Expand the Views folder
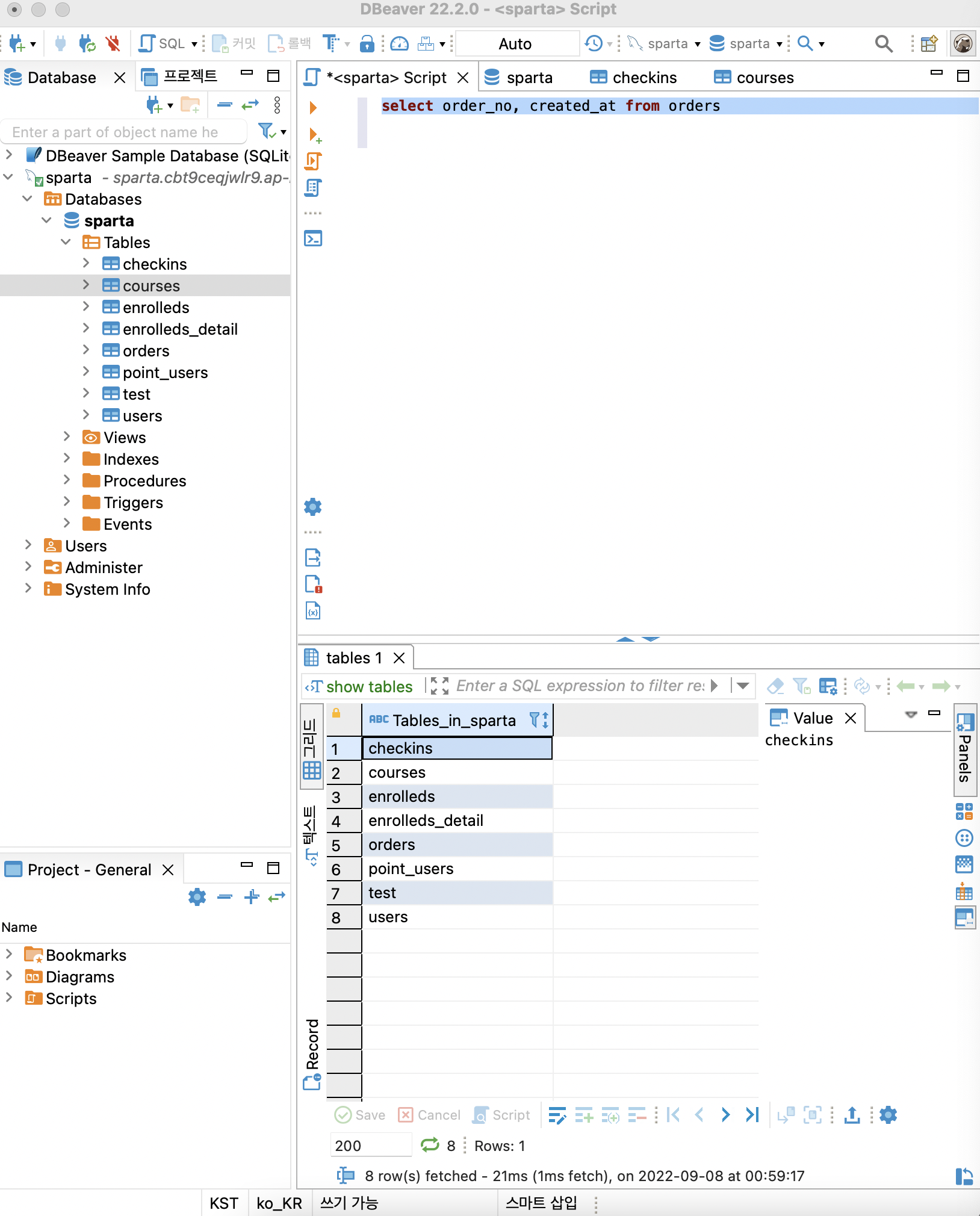The width and height of the screenshot is (980, 1216). point(67,436)
